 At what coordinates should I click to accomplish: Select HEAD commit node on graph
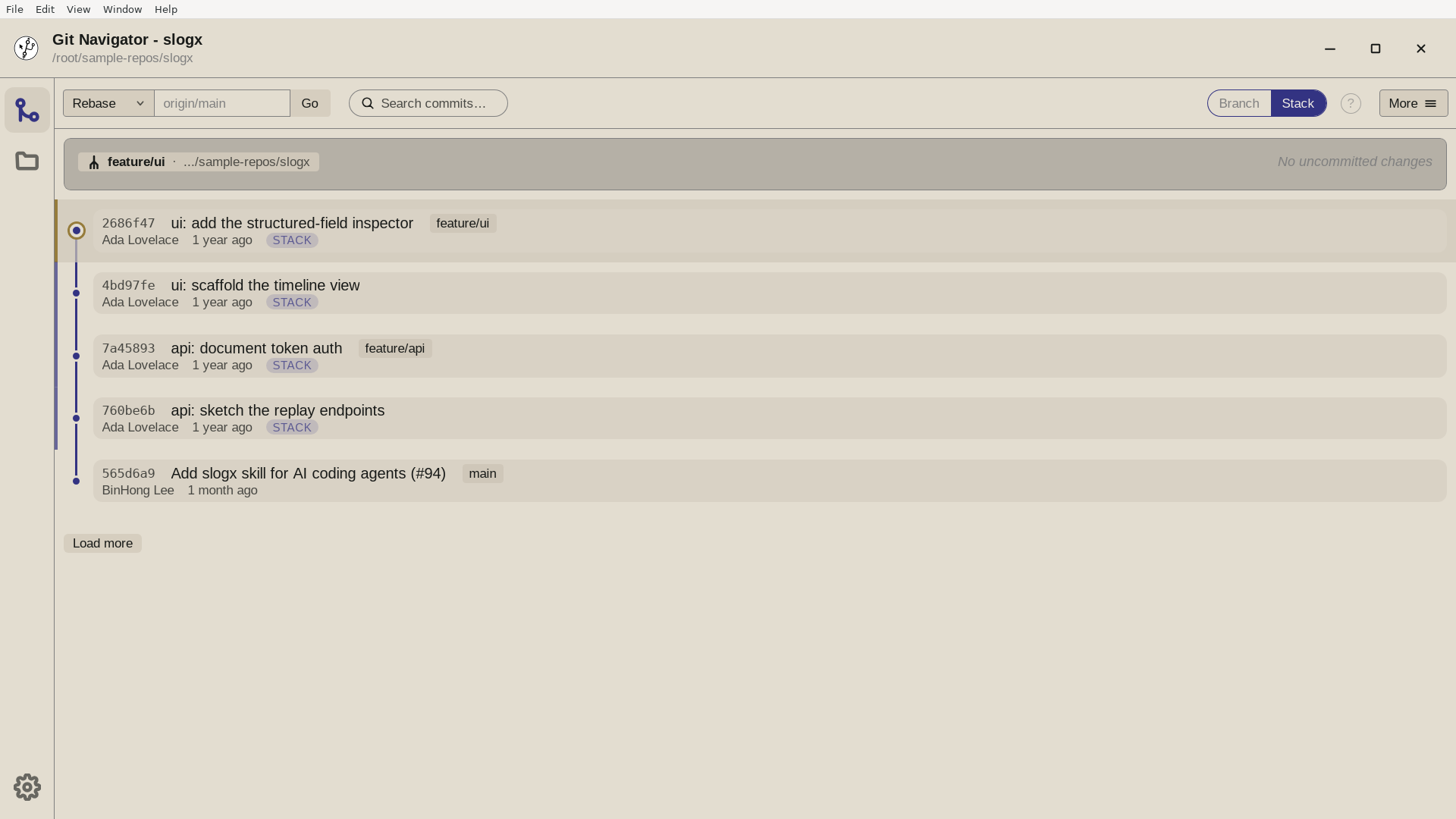tap(76, 231)
